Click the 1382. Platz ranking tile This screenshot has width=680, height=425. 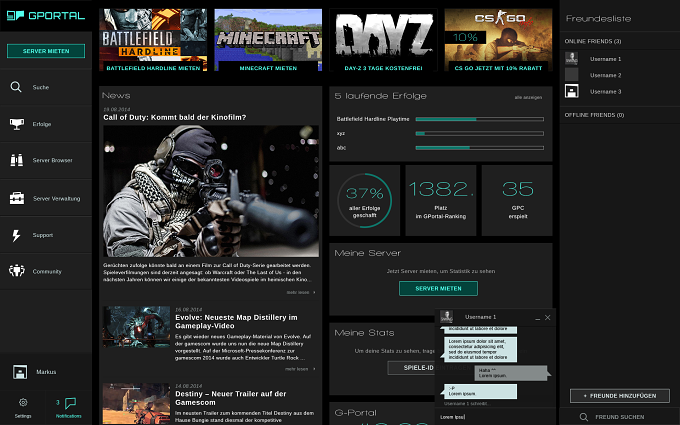[441, 200]
